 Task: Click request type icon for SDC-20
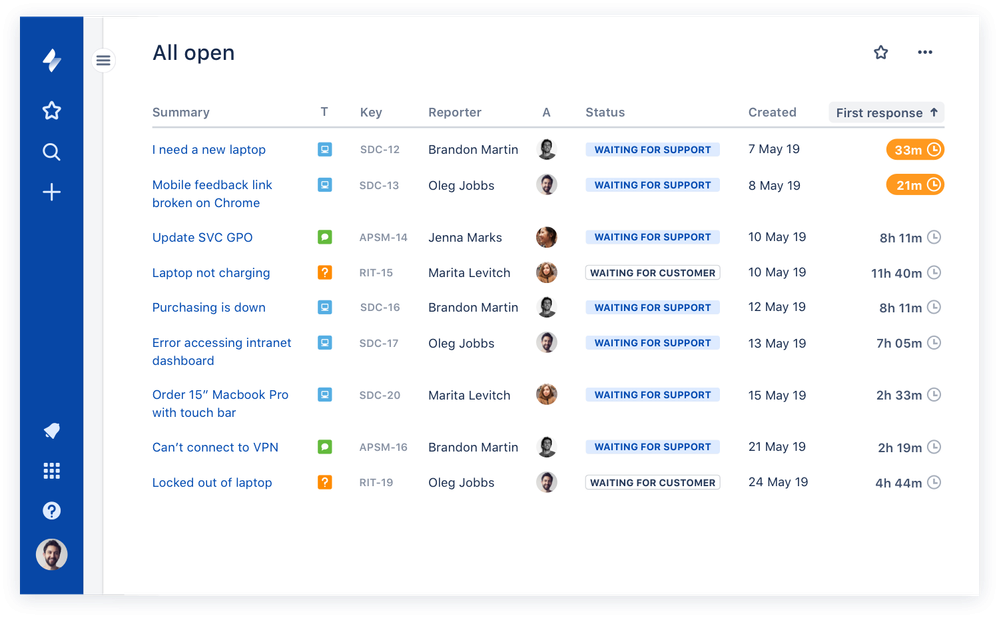[325, 394]
